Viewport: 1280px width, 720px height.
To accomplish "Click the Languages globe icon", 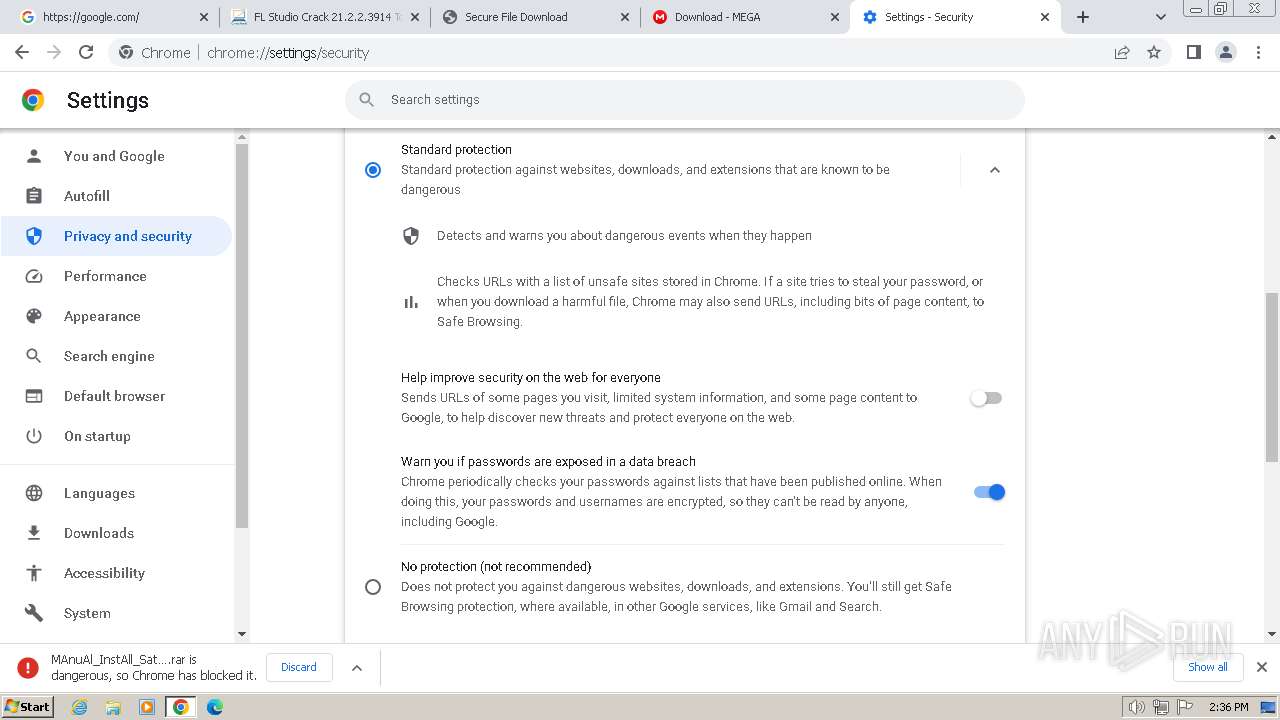I will (34, 493).
